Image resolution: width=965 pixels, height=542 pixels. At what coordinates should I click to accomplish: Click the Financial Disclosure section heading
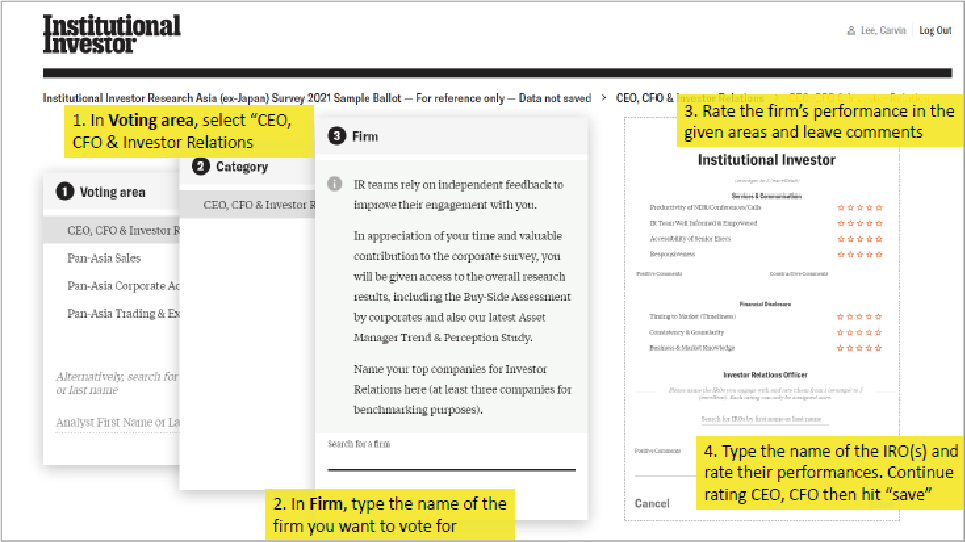tap(765, 304)
